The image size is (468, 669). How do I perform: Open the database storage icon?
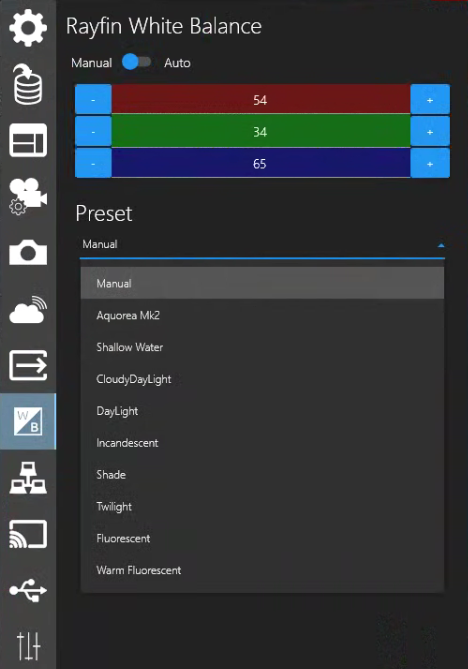tap(28, 84)
